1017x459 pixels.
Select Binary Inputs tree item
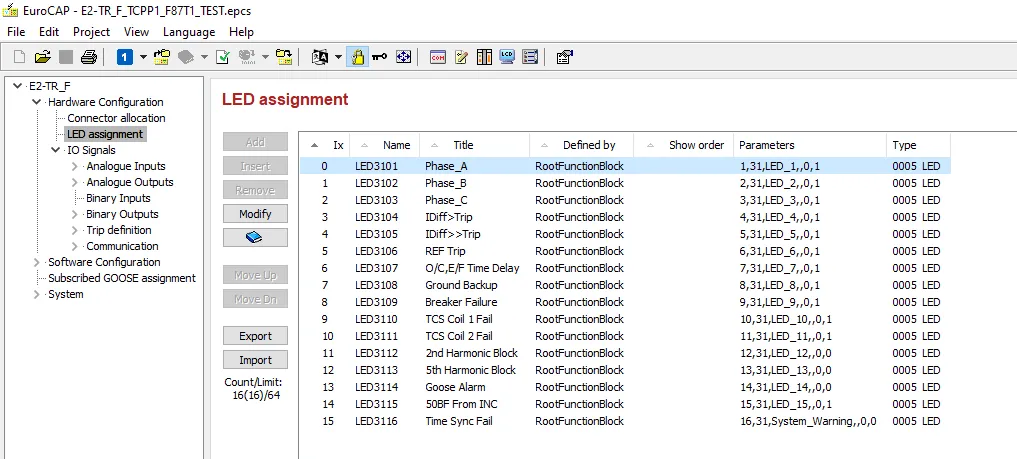(118, 198)
